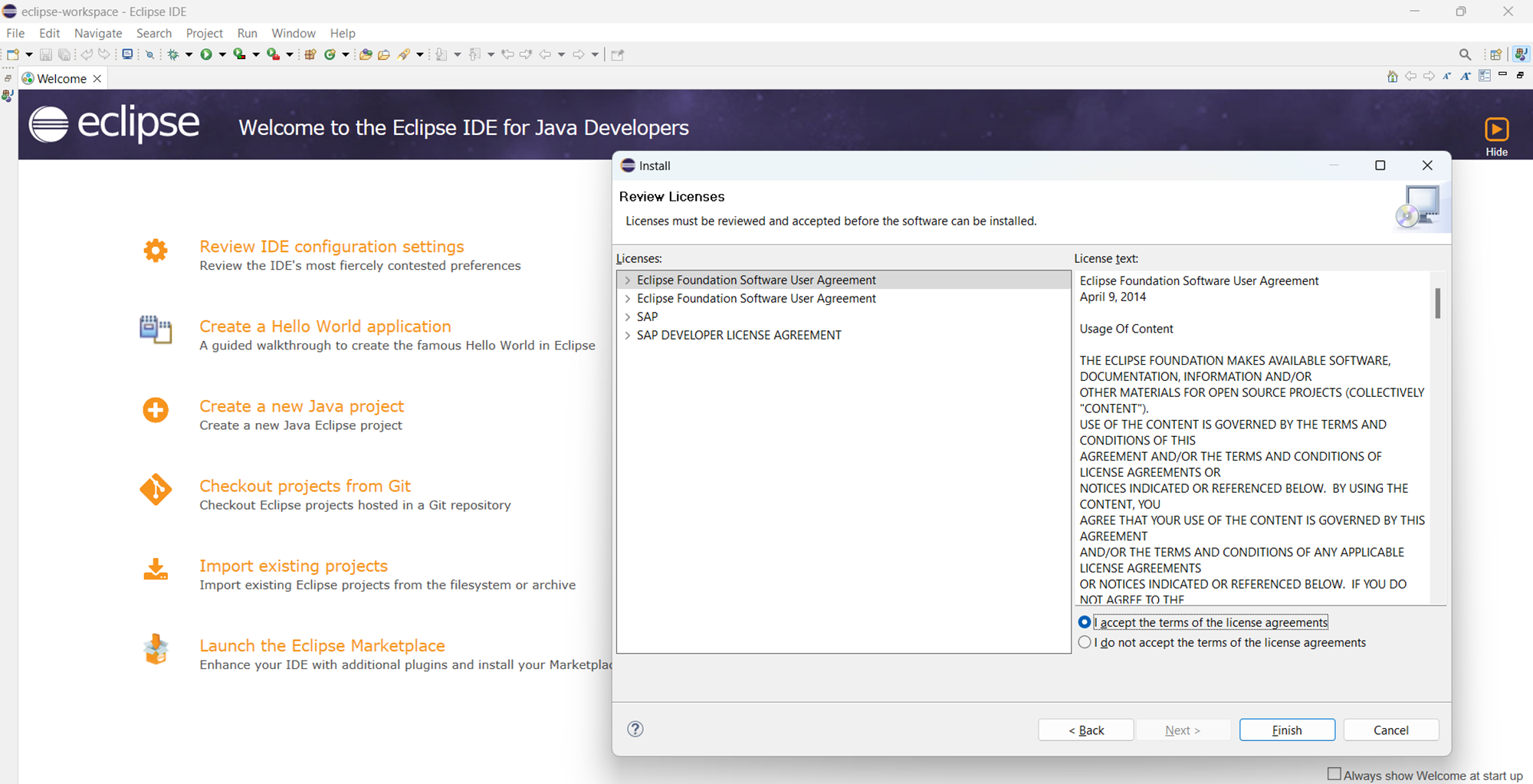Open the Install dialog help icon
1533x784 pixels.
[x=635, y=729]
